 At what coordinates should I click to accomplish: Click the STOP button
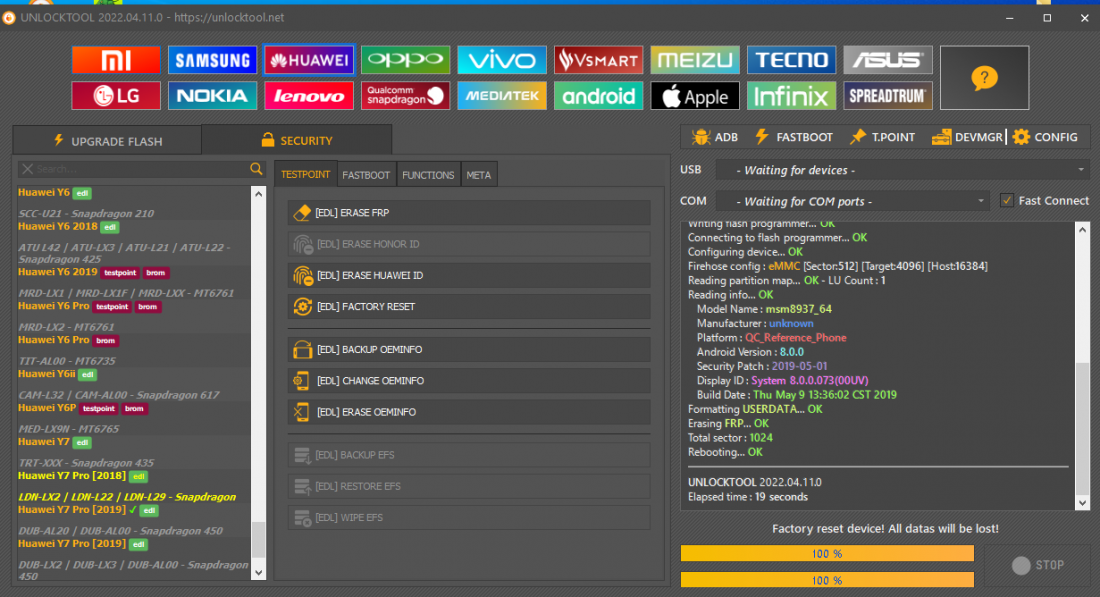coord(1038,565)
